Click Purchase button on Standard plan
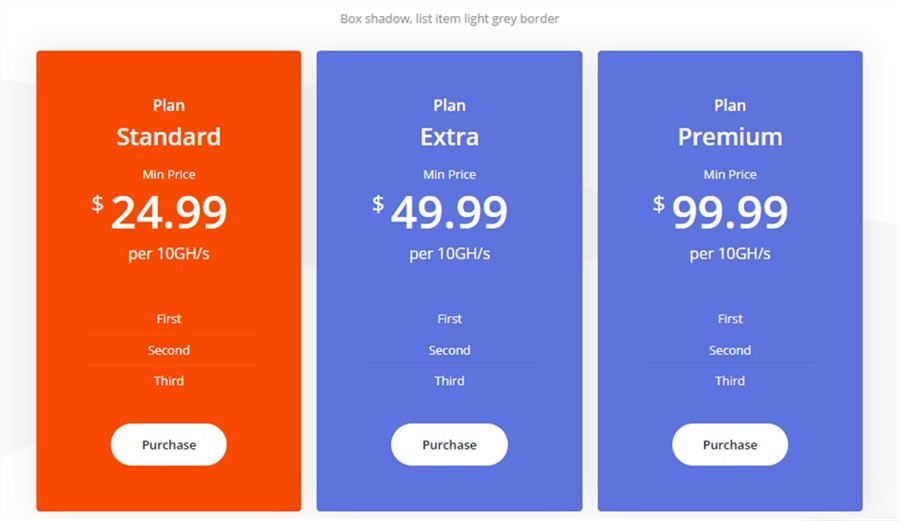900x521 pixels. 169,445
